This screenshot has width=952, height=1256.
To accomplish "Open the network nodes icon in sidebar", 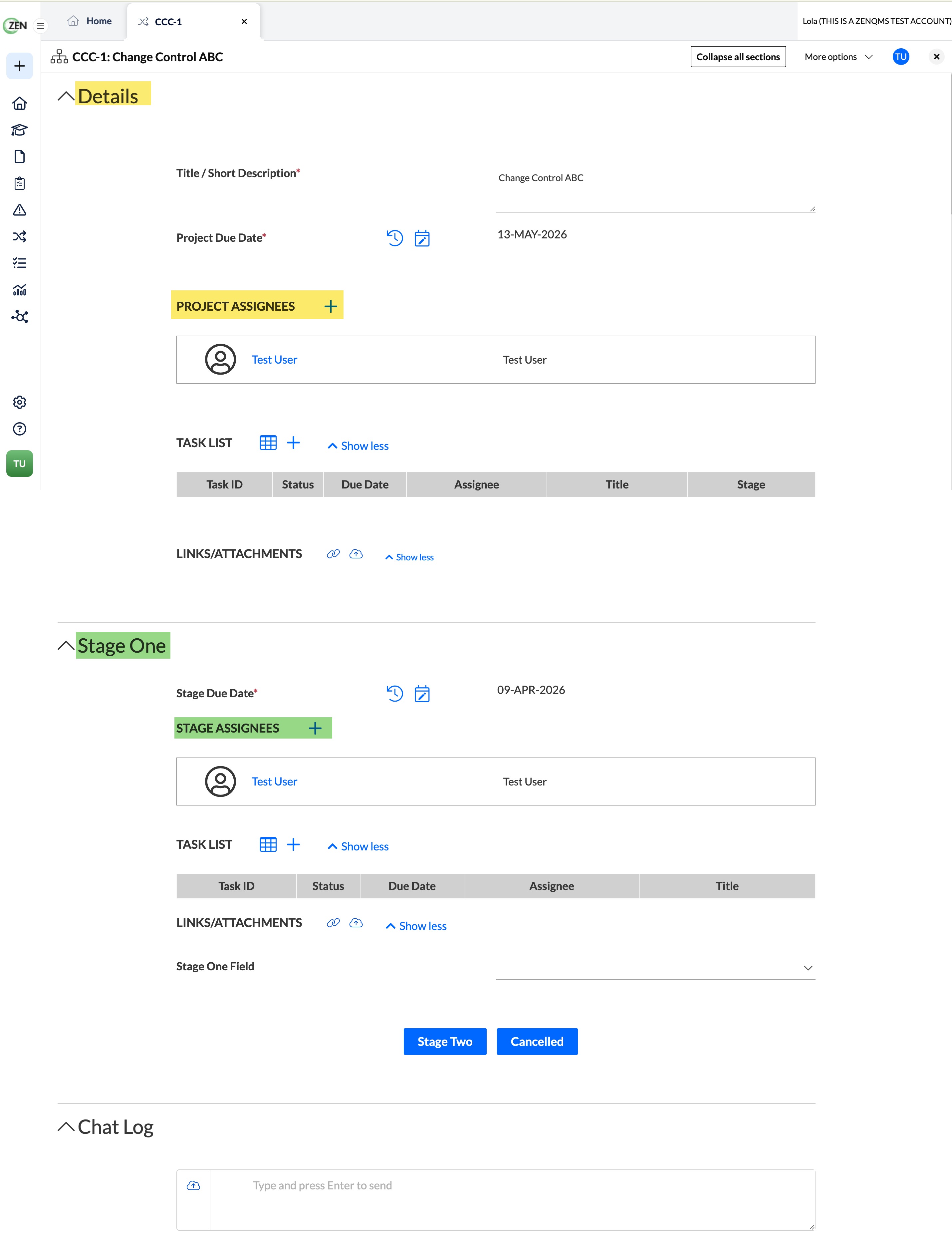I will tap(19, 316).
